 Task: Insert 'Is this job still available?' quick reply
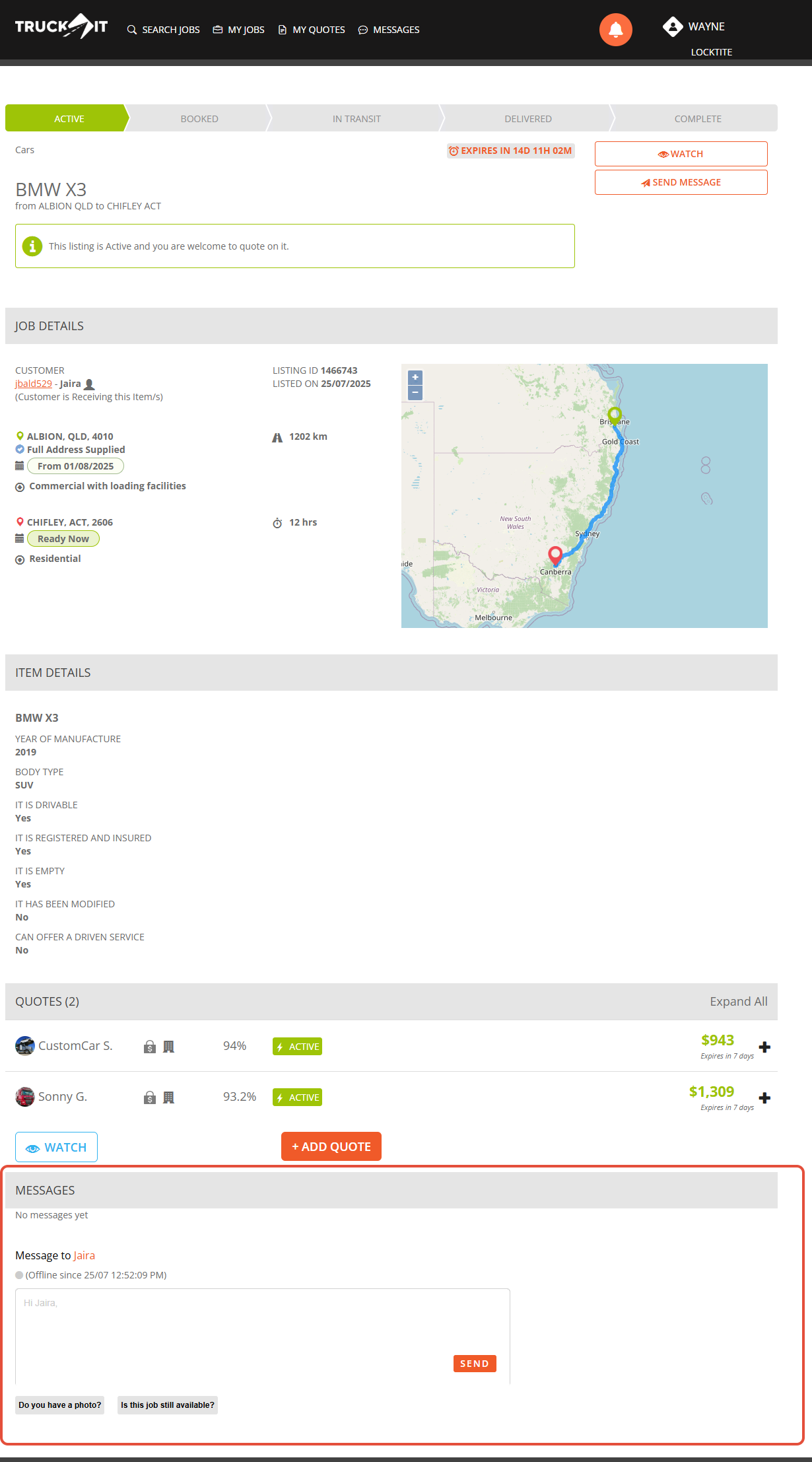coord(168,1405)
